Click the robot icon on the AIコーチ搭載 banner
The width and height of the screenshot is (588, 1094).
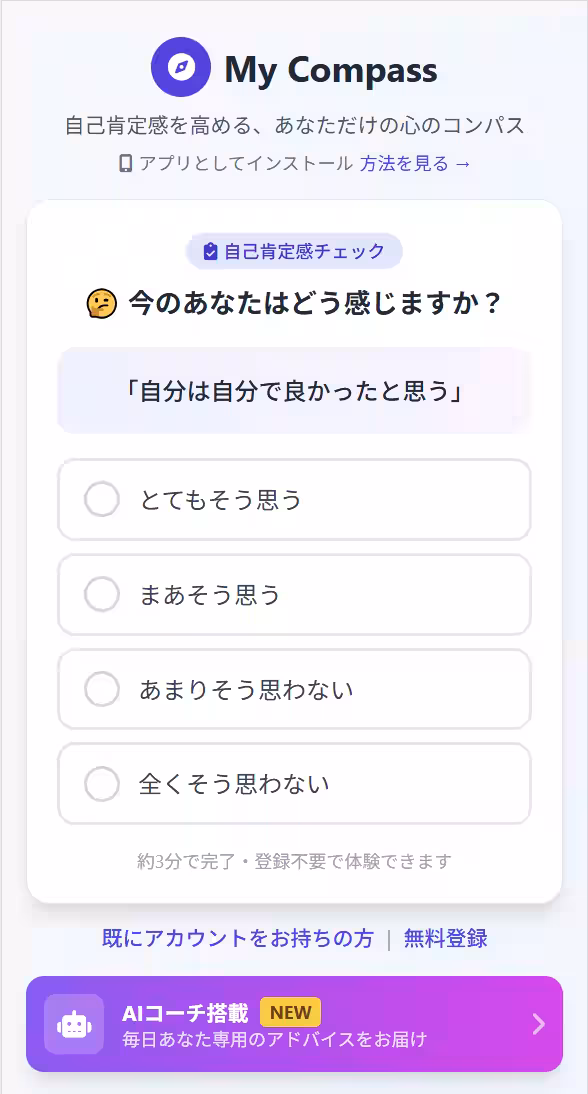click(72, 1024)
